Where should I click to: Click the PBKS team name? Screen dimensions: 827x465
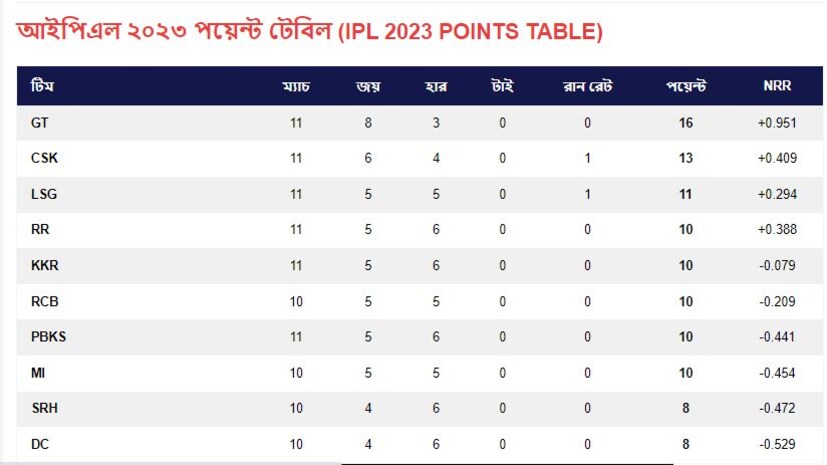tap(49, 337)
